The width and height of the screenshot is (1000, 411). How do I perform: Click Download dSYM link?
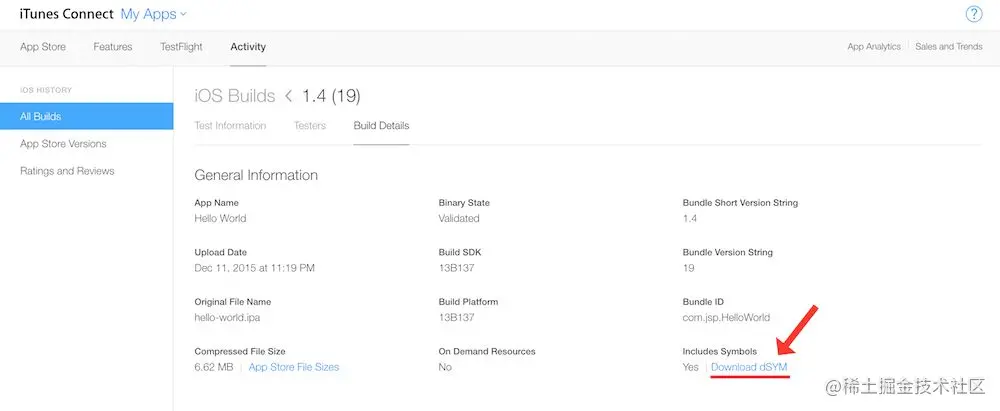tap(749, 367)
